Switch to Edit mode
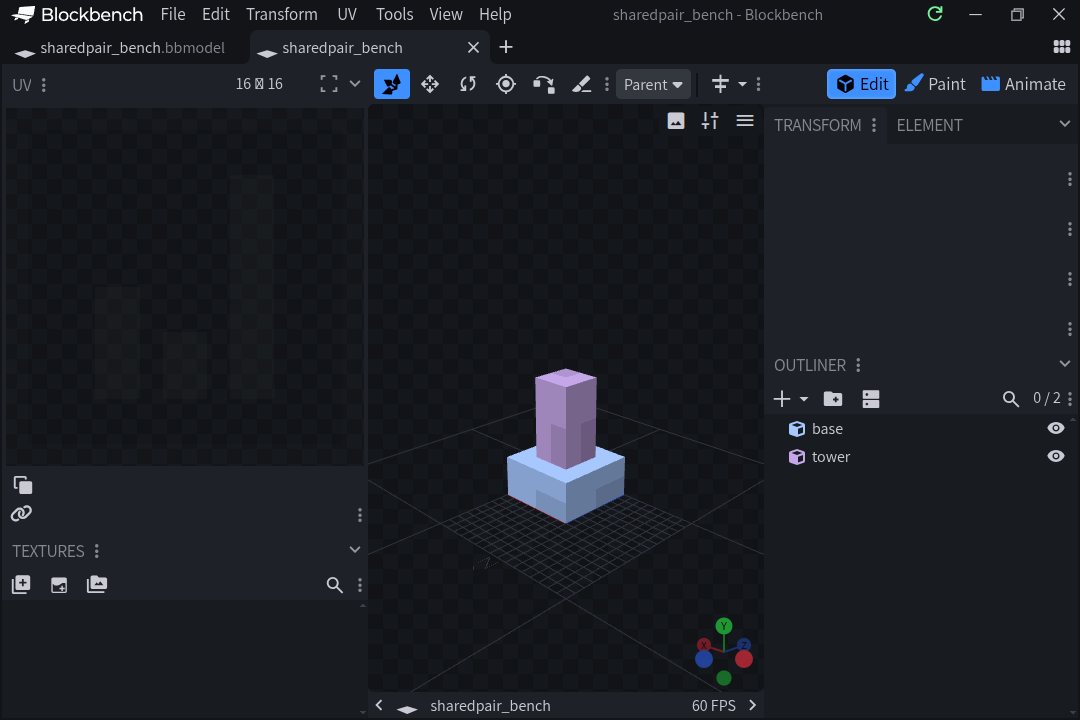This screenshot has height=720, width=1080. [861, 84]
